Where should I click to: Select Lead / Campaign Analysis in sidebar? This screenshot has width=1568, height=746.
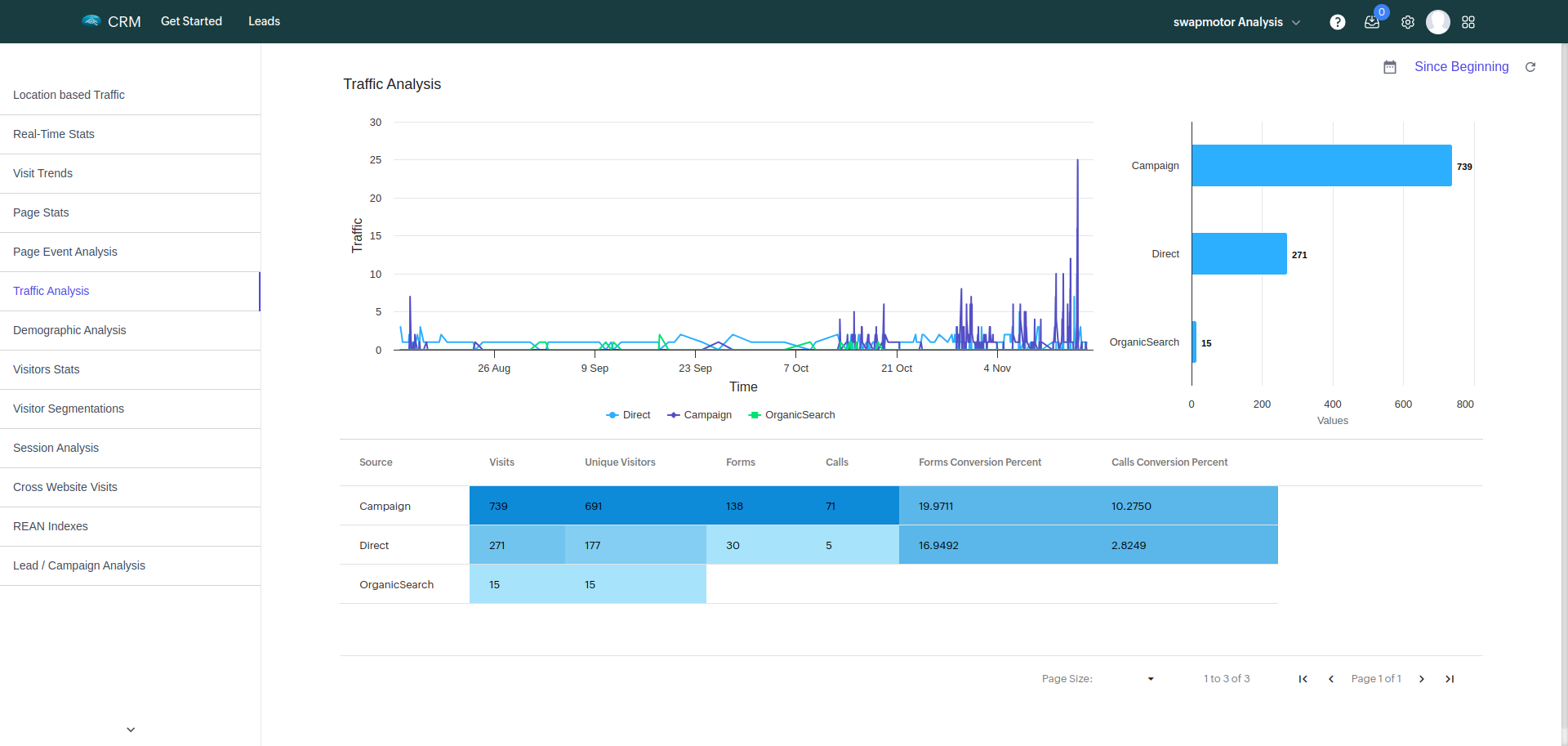click(x=130, y=566)
